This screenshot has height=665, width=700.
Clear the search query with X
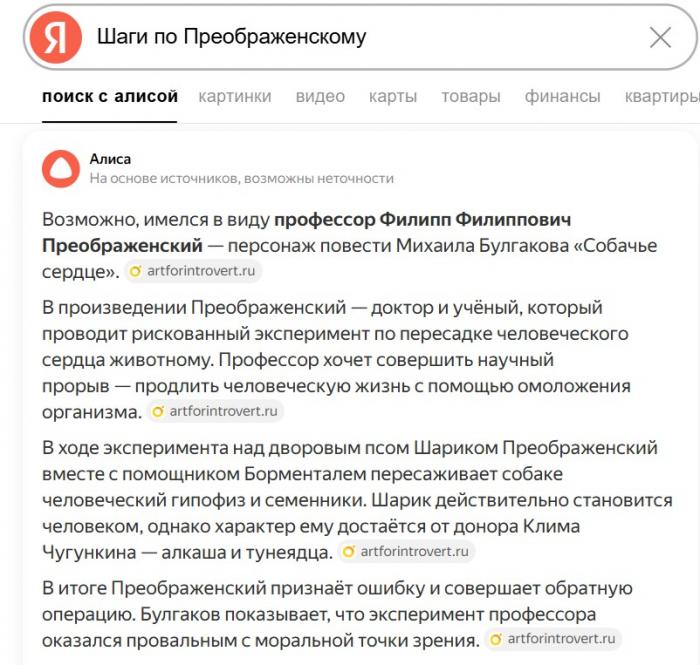[x=660, y=38]
